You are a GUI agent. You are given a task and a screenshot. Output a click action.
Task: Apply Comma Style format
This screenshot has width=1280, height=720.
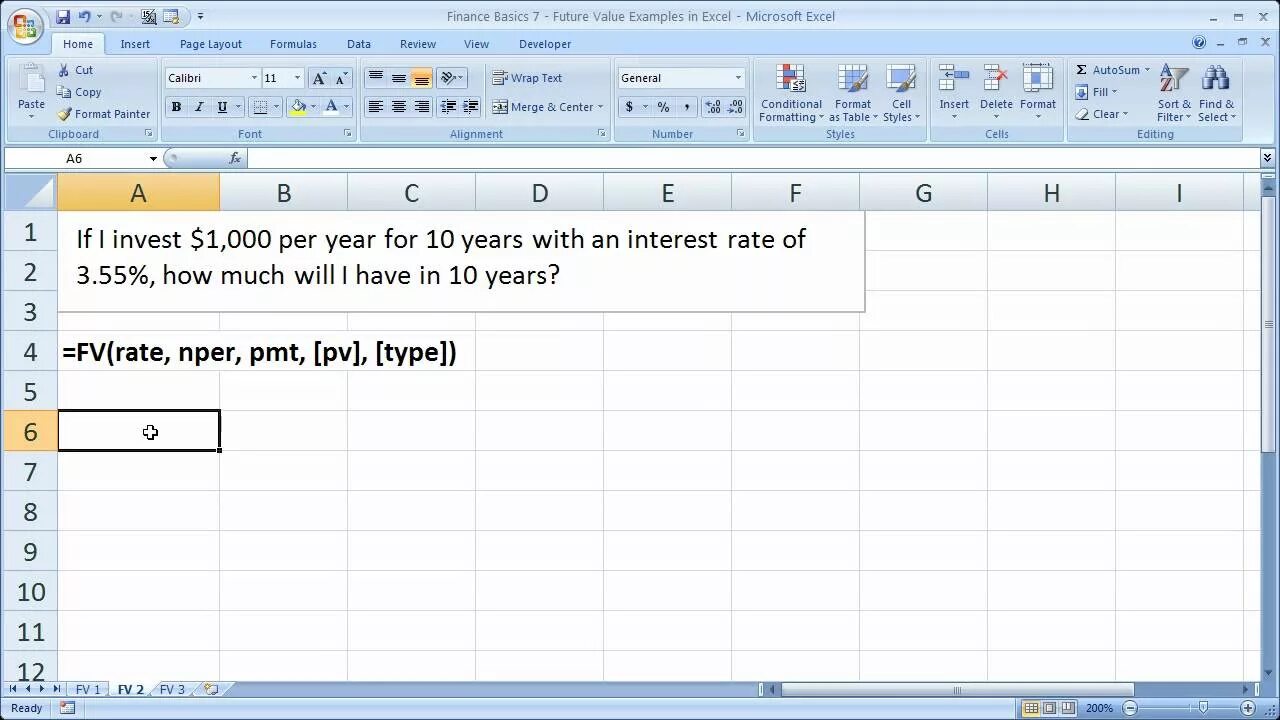point(687,107)
